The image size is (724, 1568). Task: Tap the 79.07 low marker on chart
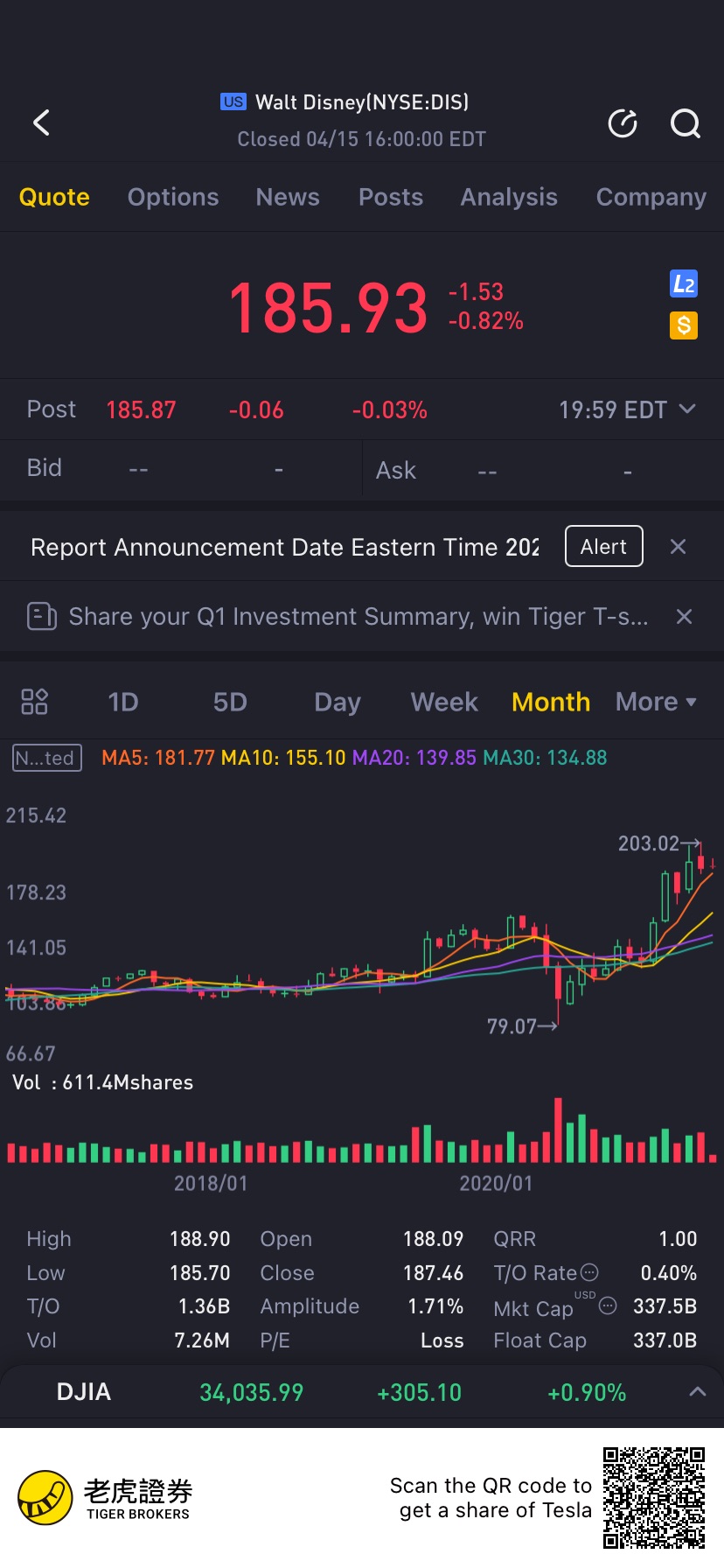pyautogui.click(x=522, y=1026)
